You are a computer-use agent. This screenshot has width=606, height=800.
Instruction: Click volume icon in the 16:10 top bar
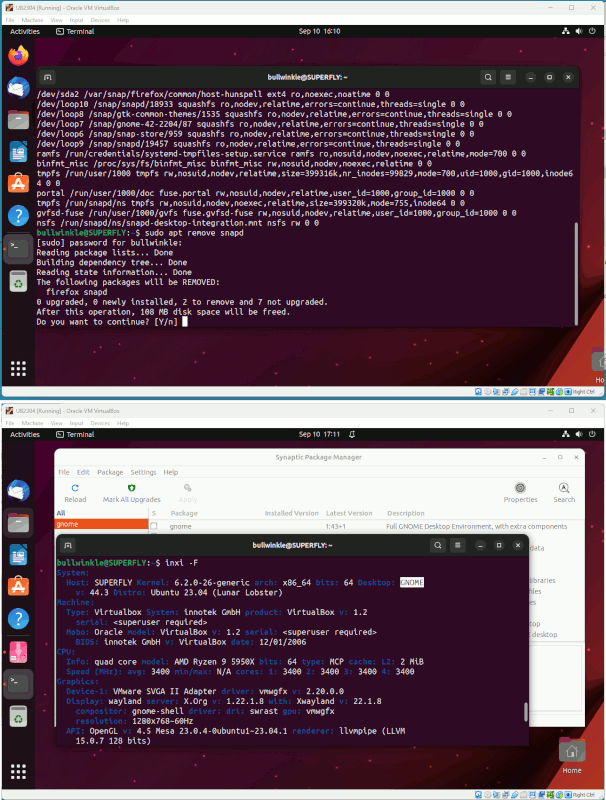click(579, 31)
